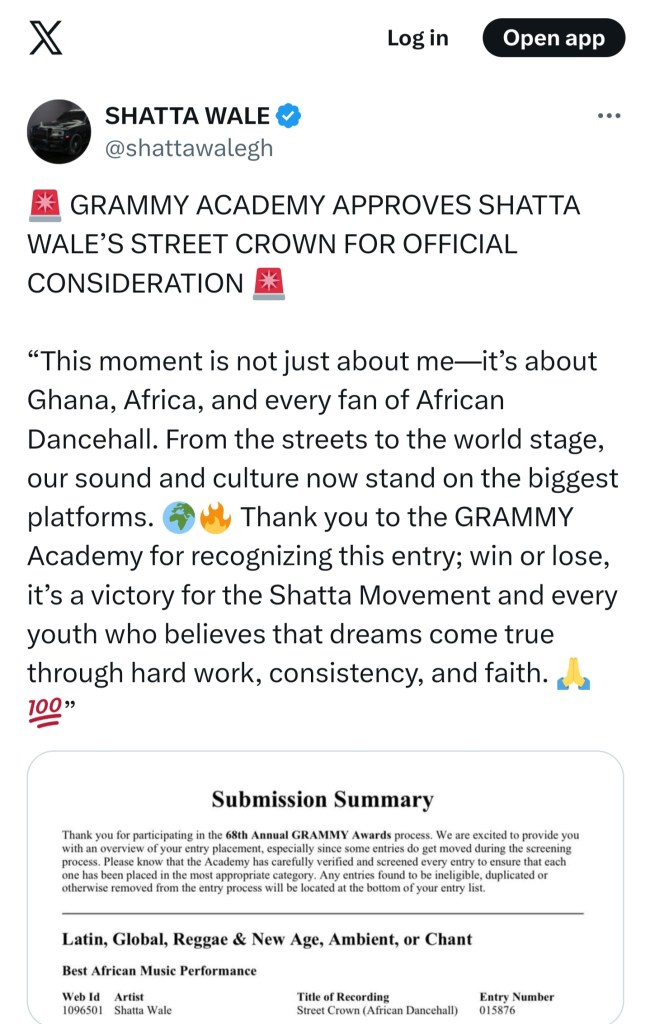Tap the Log in link

coord(418,38)
